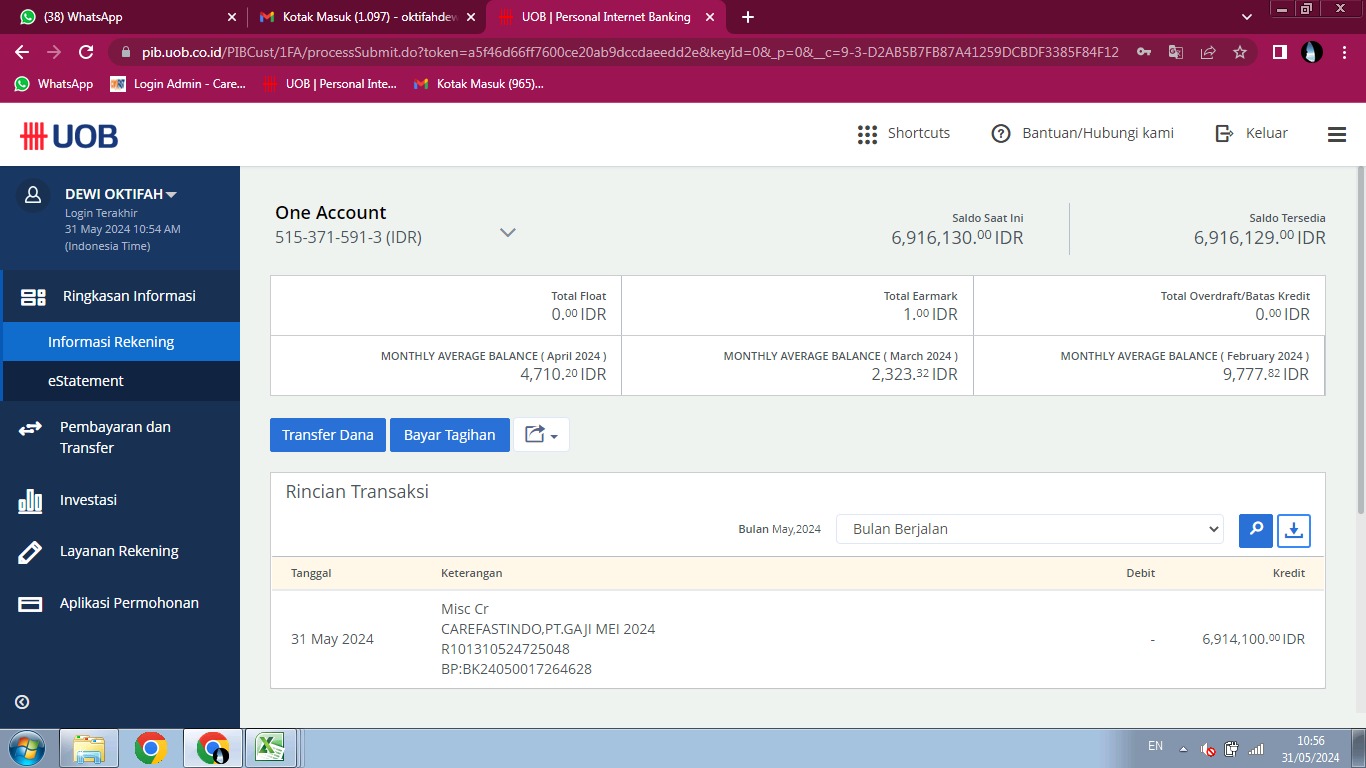Image resolution: width=1366 pixels, height=768 pixels.
Task: Open Pembayaran dan Transfer menu
Action: (x=120, y=437)
